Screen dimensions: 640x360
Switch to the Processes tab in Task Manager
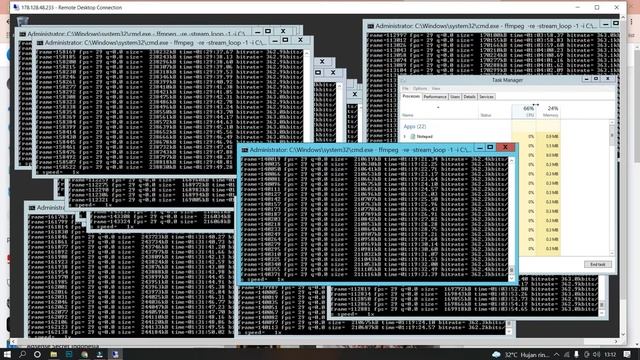(411, 97)
